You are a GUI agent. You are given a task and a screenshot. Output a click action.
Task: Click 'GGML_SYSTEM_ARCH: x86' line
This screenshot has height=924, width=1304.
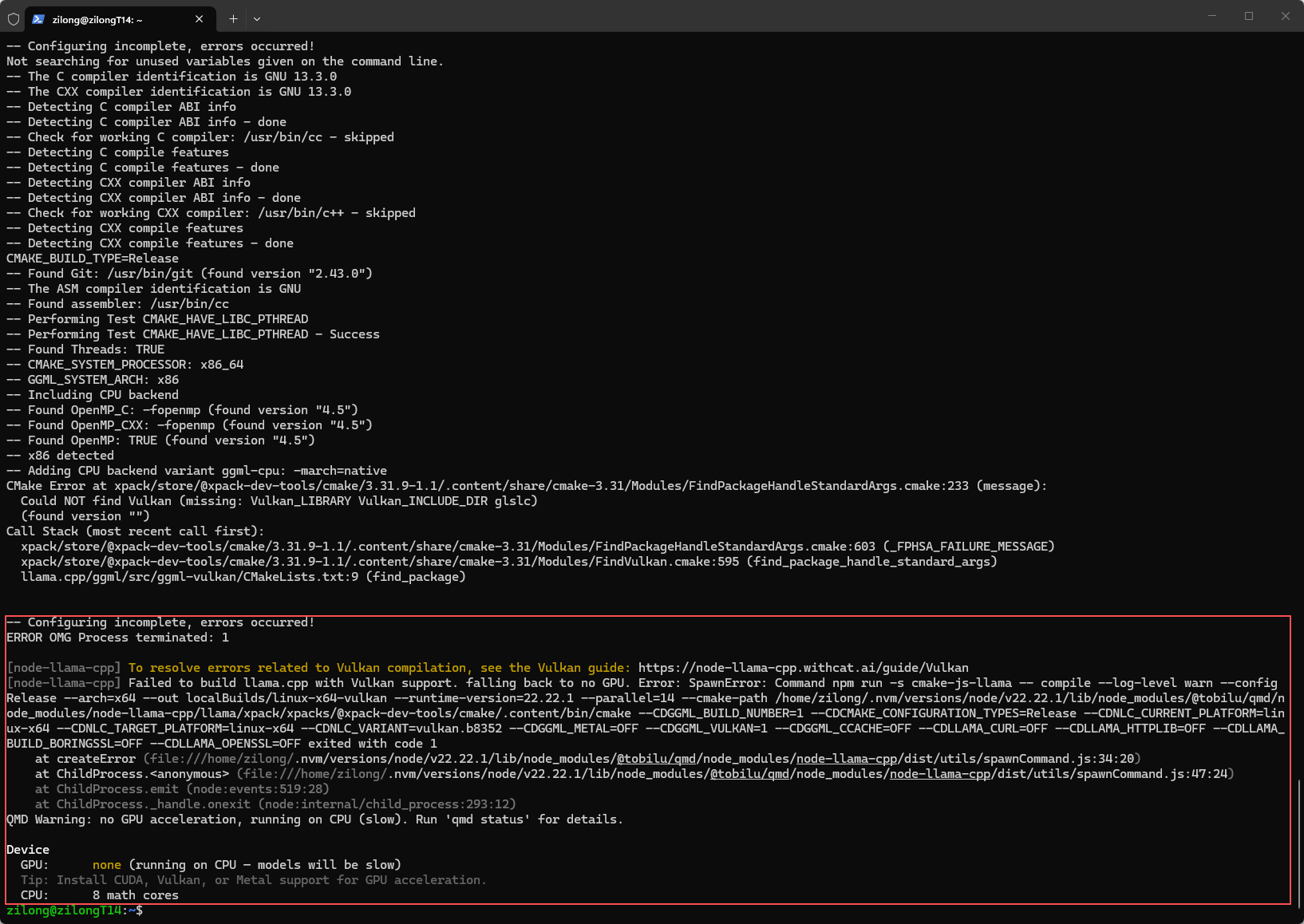pyautogui.click(x=93, y=380)
